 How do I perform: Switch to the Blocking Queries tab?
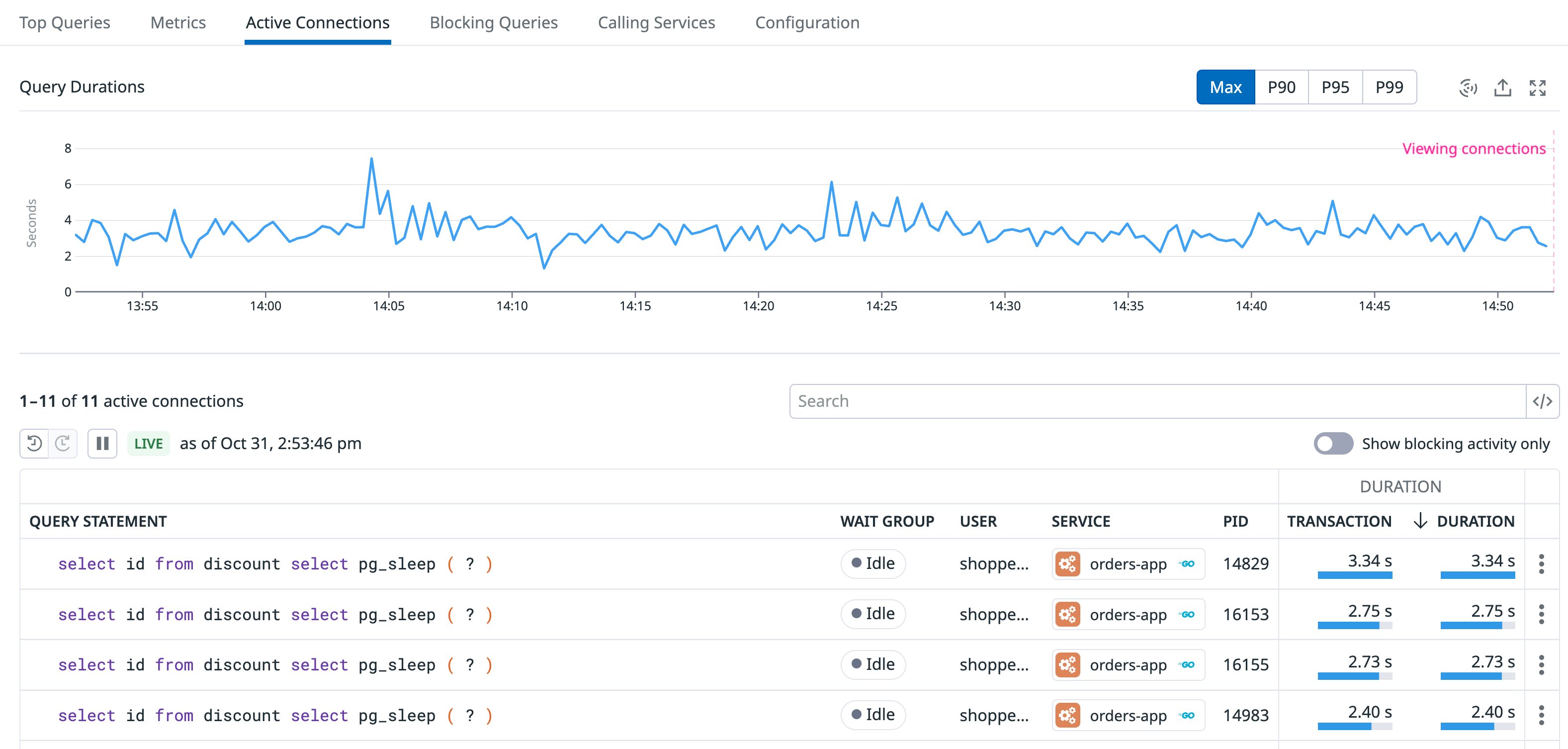493,22
